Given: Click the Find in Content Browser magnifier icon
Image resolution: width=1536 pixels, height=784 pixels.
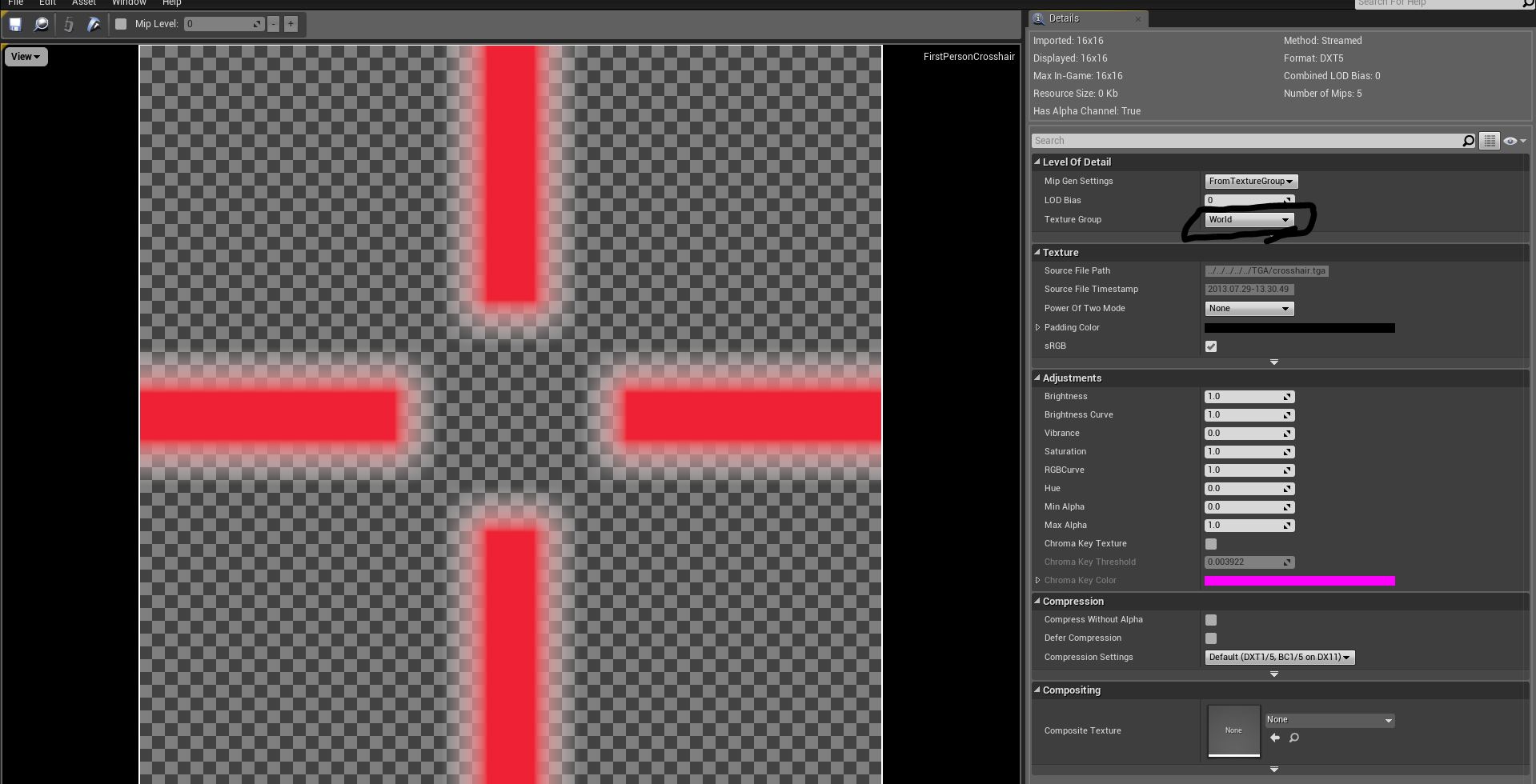Looking at the screenshot, I should tap(41, 24).
